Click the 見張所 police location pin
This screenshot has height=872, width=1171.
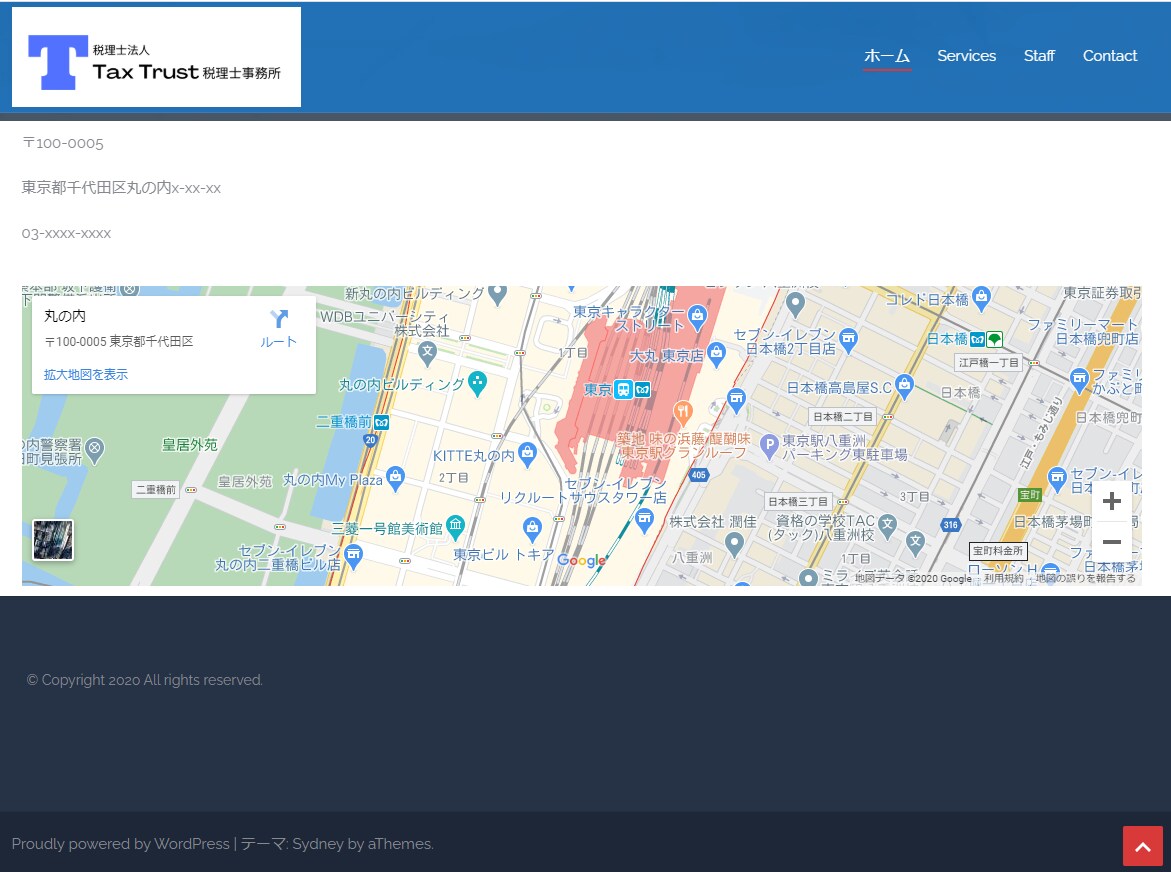click(x=94, y=450)
